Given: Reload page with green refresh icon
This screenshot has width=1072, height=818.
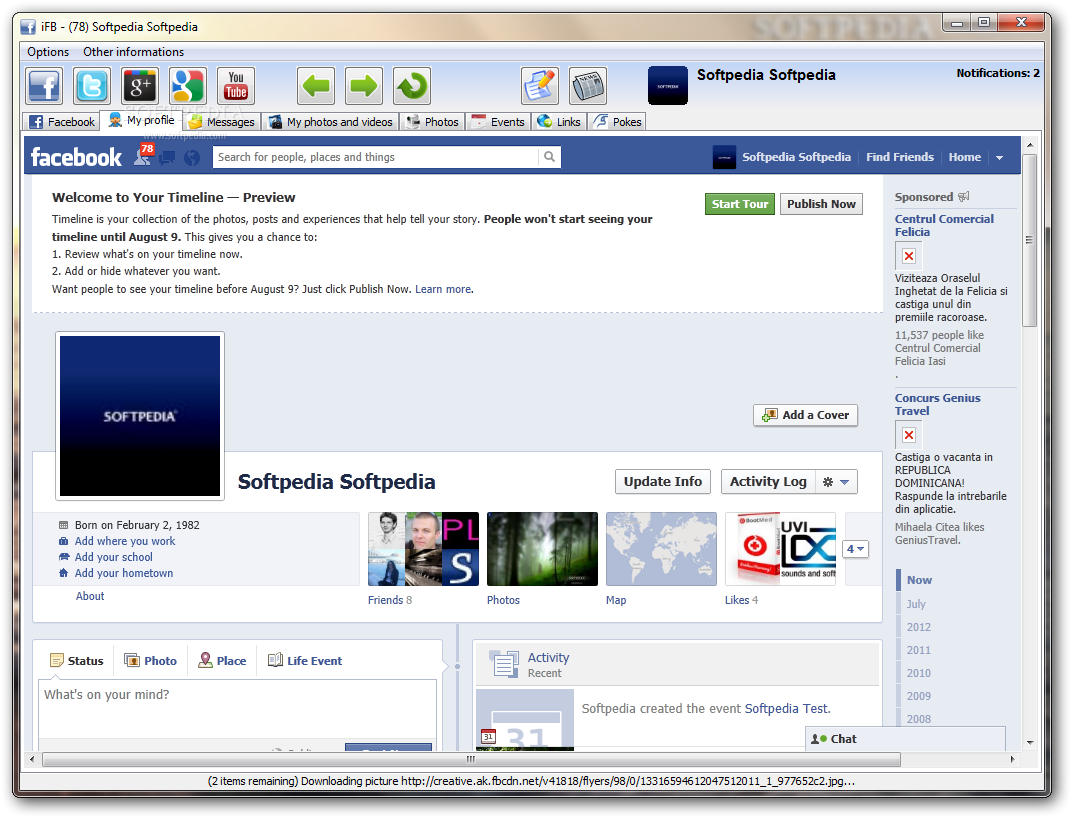Looking at the screenshot, I should pos(412,85).
